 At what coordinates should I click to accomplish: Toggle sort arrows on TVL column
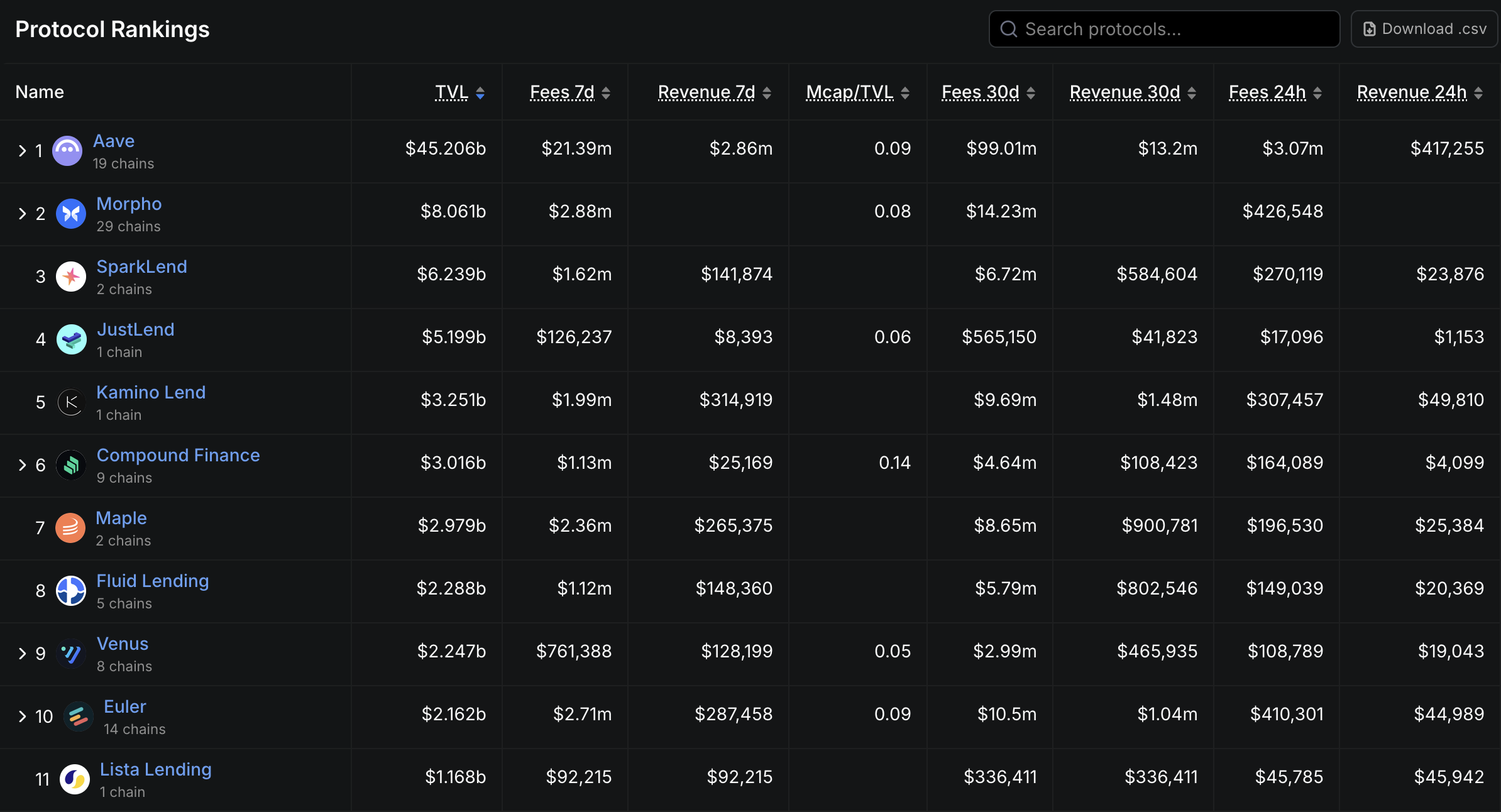point(480,93)
